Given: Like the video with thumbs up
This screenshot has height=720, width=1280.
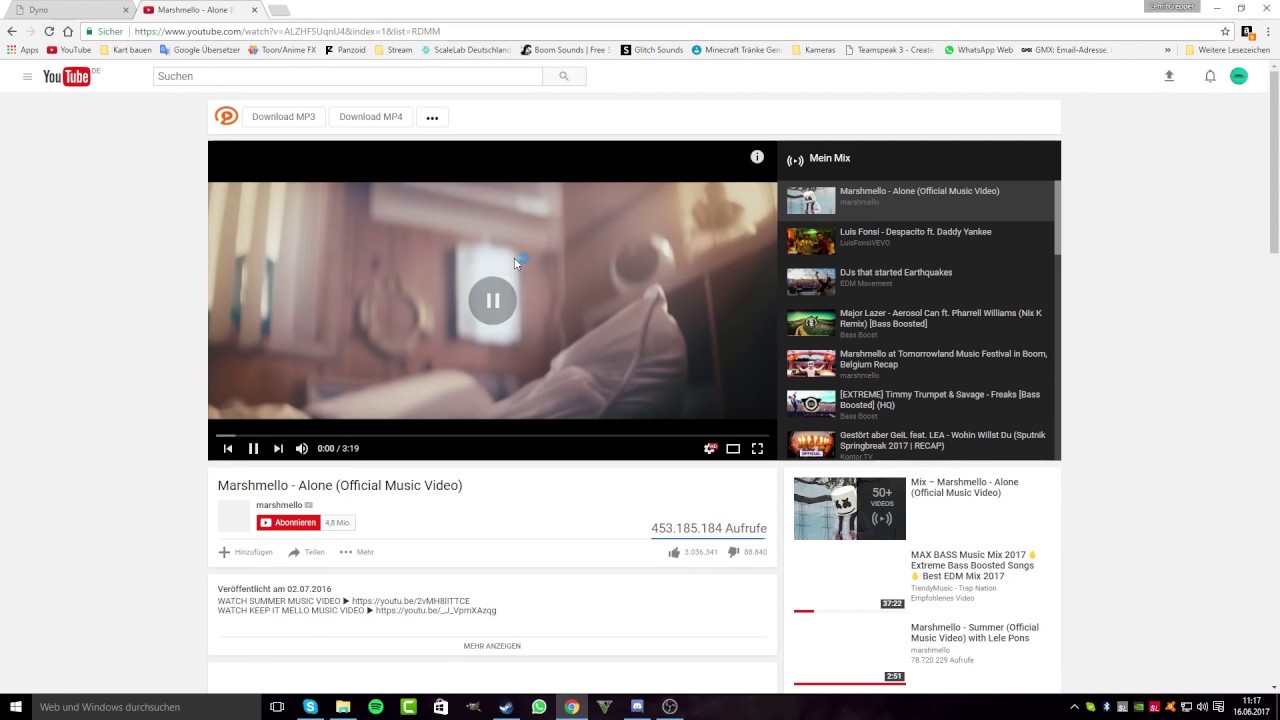Looking at the screenshot, I should (674, 552).
